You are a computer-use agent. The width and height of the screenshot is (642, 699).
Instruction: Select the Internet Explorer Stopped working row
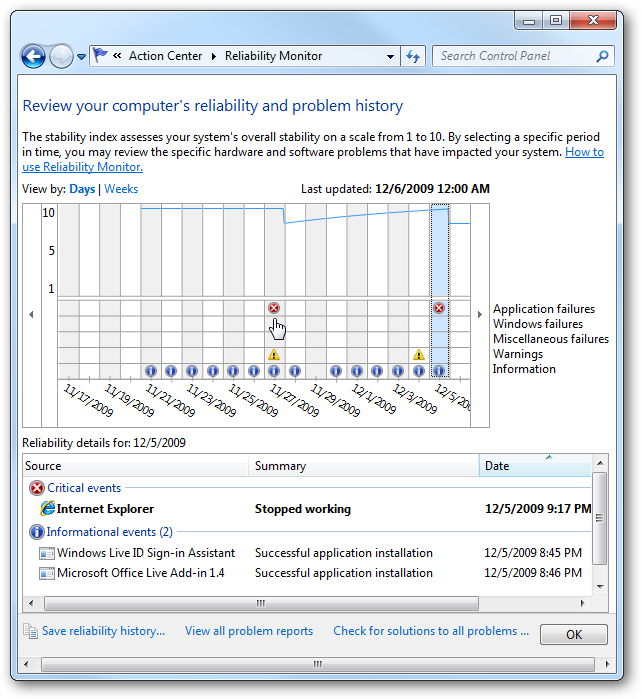[x=308, y=509]
